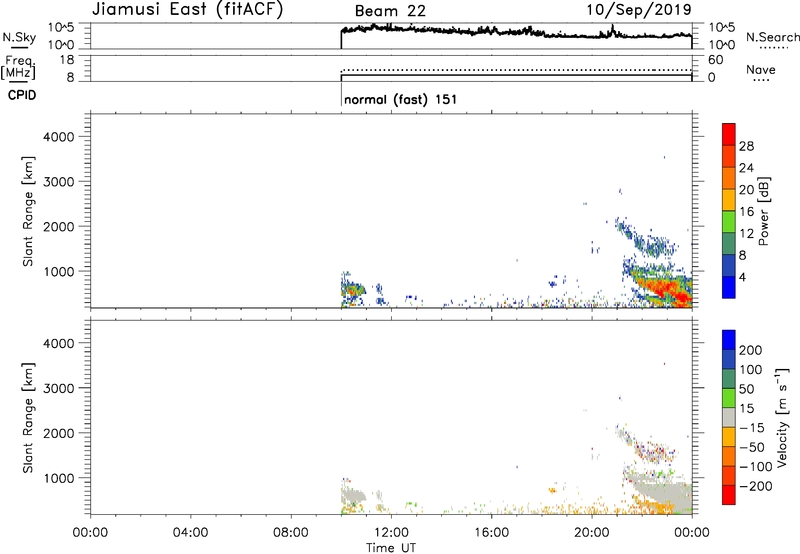
Task: Click the '12:00' time axis tick
Action: click(x=391, y=533)
